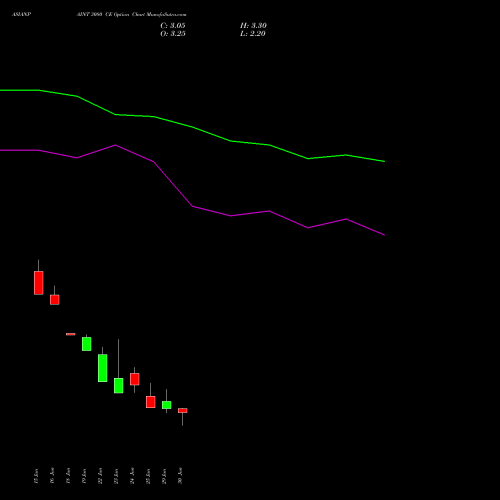The width and height of the screenshot is (500, 500).
Task: Select the large red candlestick for 15 Jan
Action: pyautogui.click(x=39, y=283)
